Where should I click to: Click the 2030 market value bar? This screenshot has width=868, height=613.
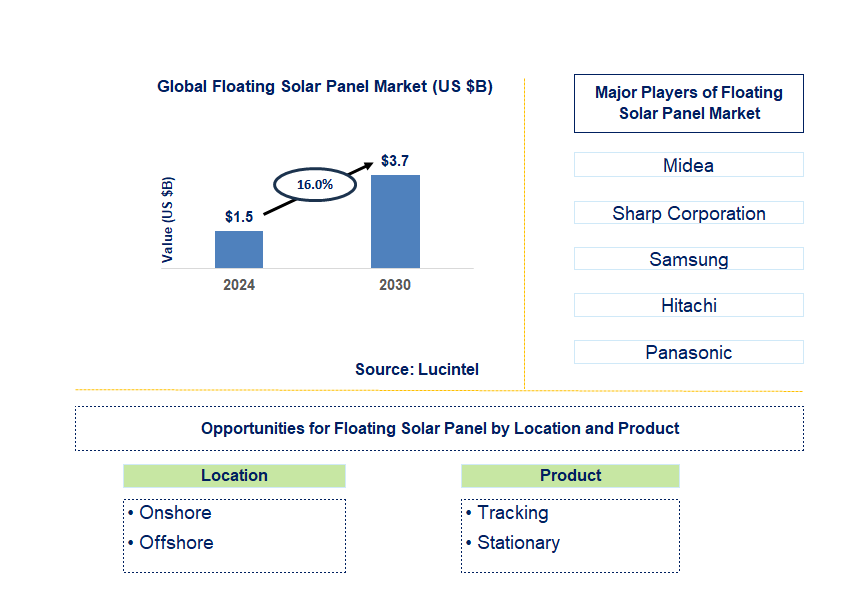pos(394,222)
